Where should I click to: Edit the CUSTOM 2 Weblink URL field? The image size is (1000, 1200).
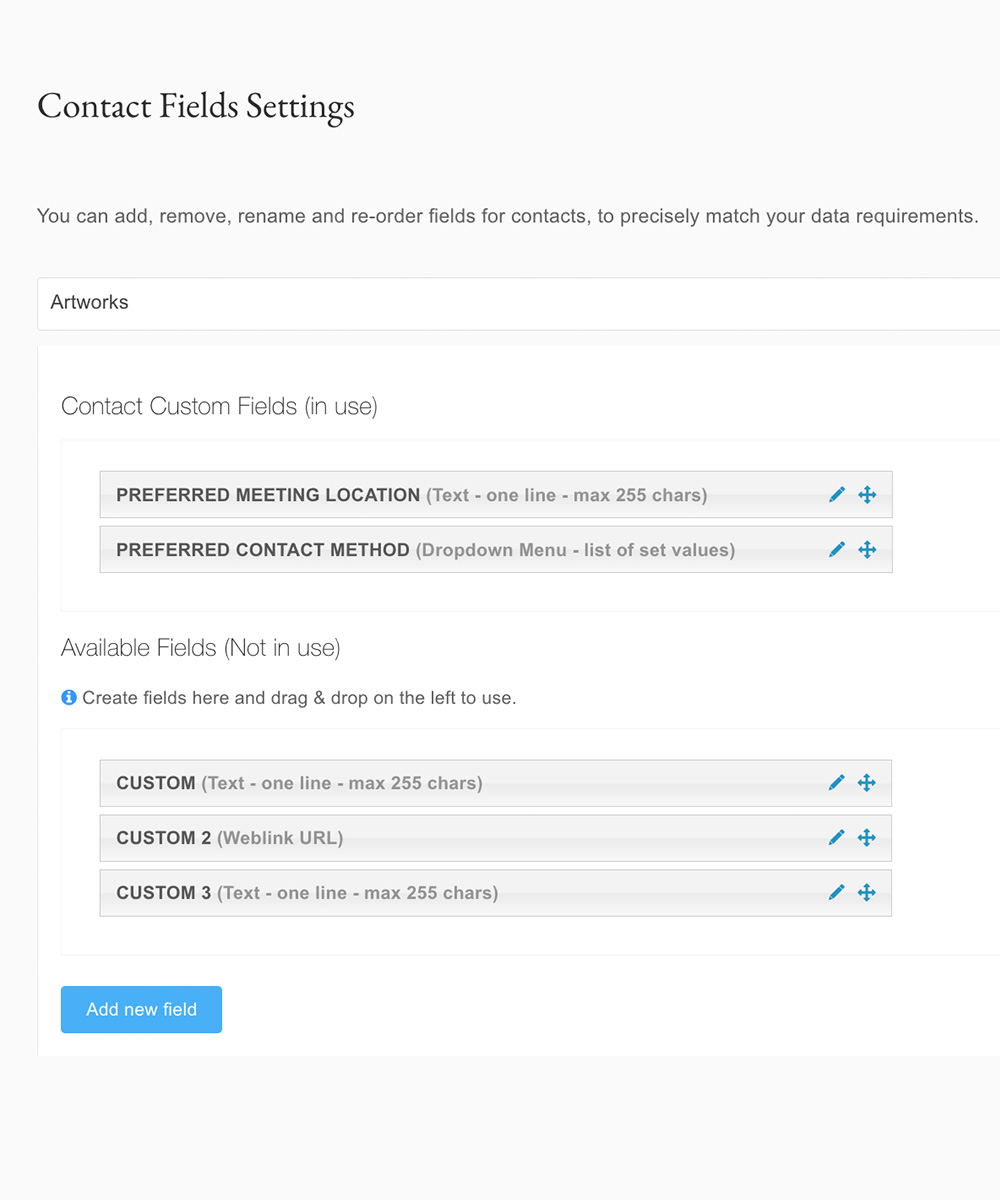[x=837, y=838]
